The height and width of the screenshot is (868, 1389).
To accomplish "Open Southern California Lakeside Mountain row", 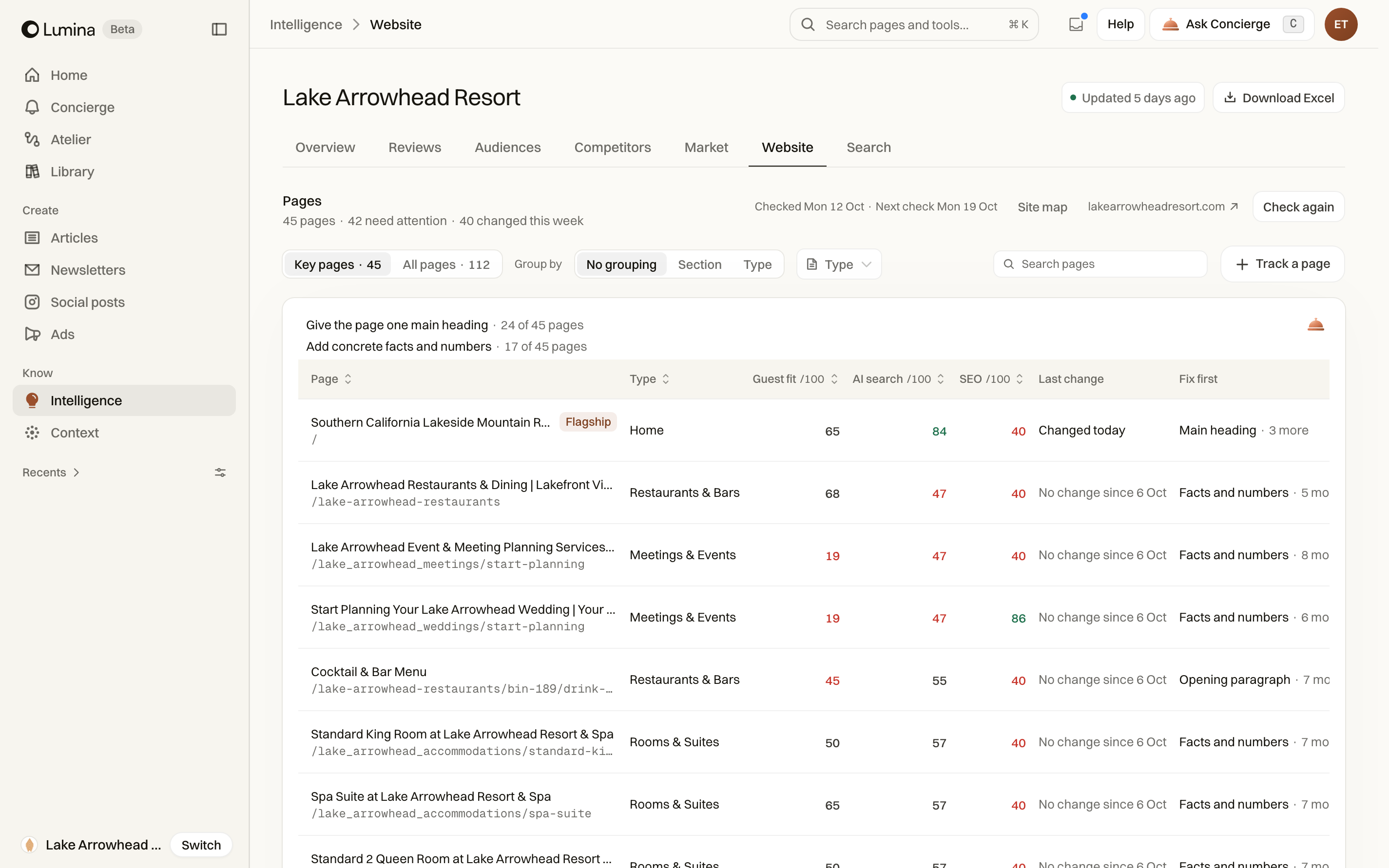I will 813,430.
